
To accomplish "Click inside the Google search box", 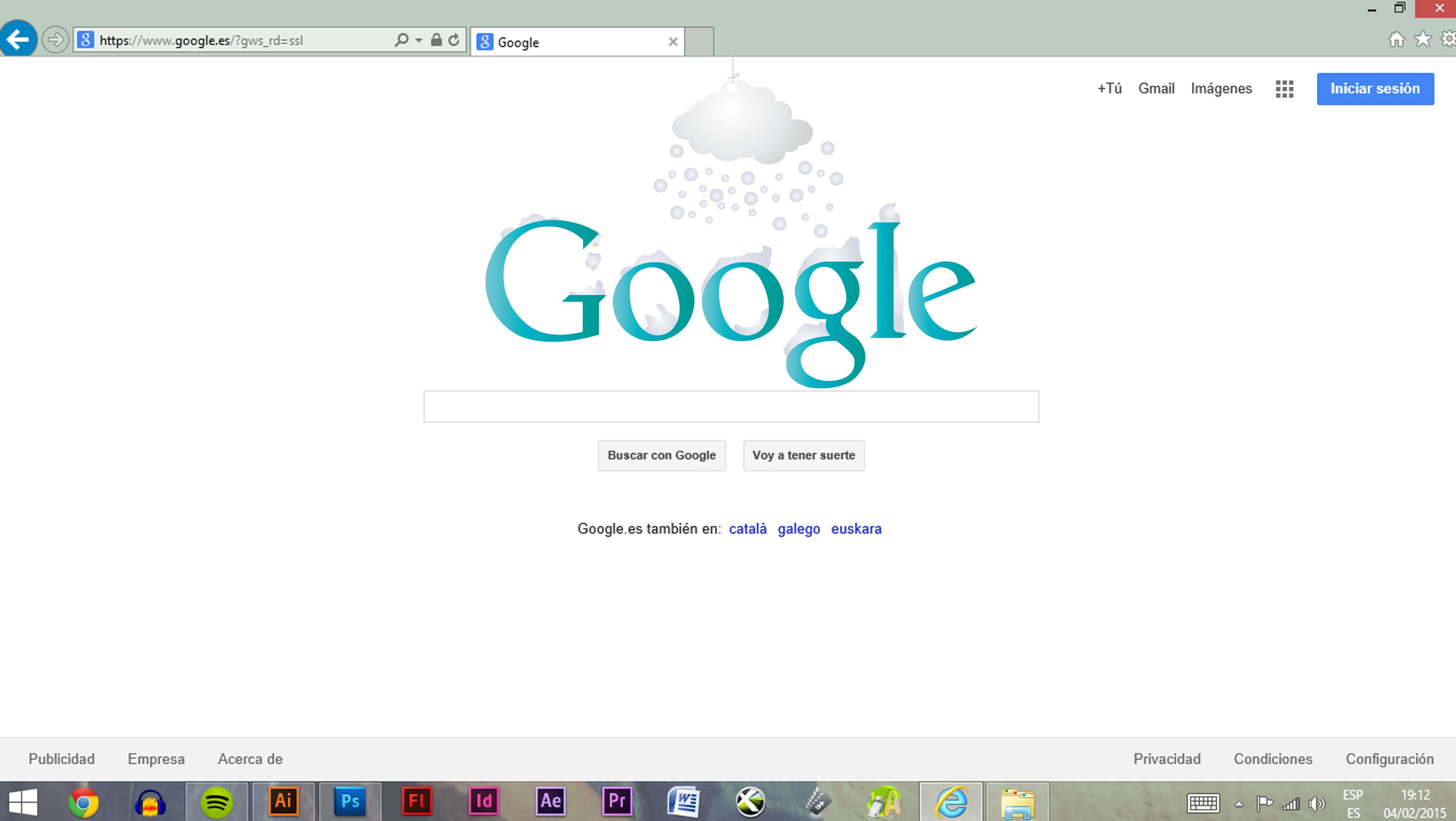I will pos(731,406).
